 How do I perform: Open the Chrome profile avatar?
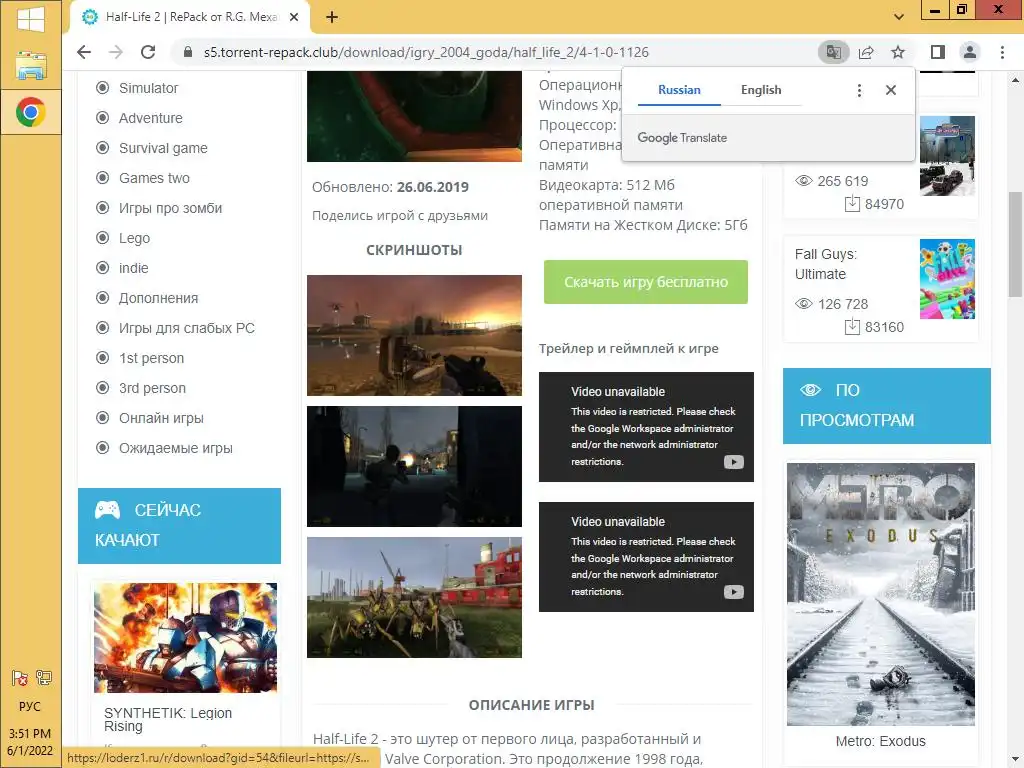coord(970,52)
